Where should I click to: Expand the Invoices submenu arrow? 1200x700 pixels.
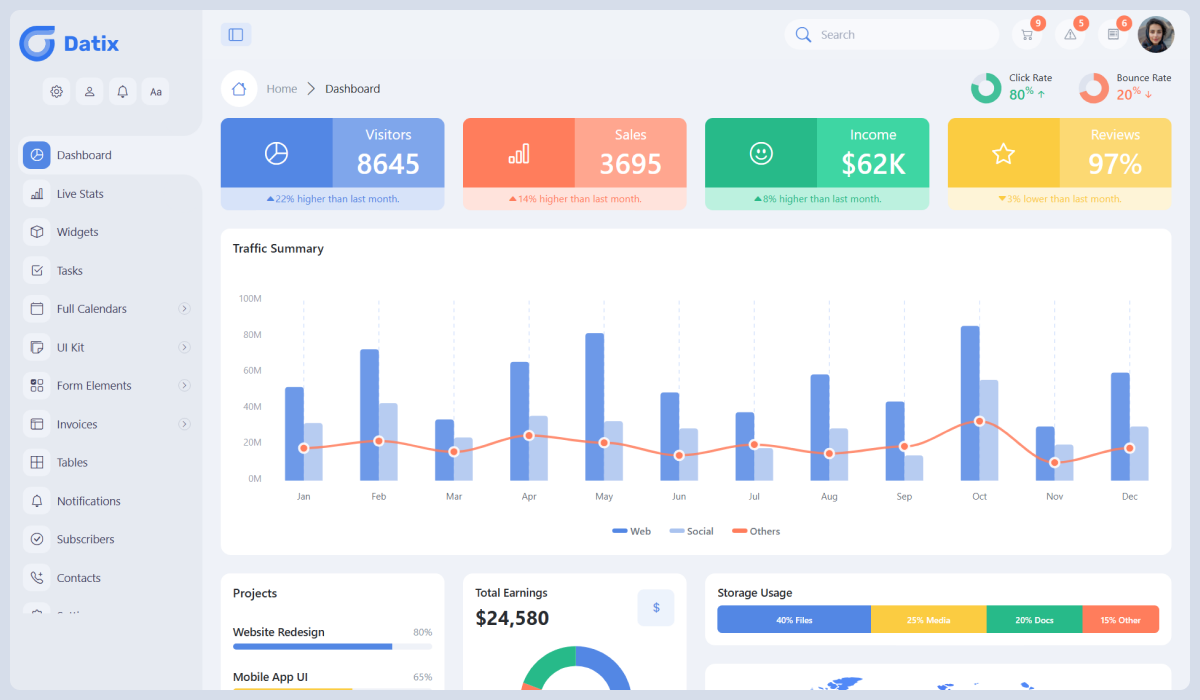tap(184, 424)
